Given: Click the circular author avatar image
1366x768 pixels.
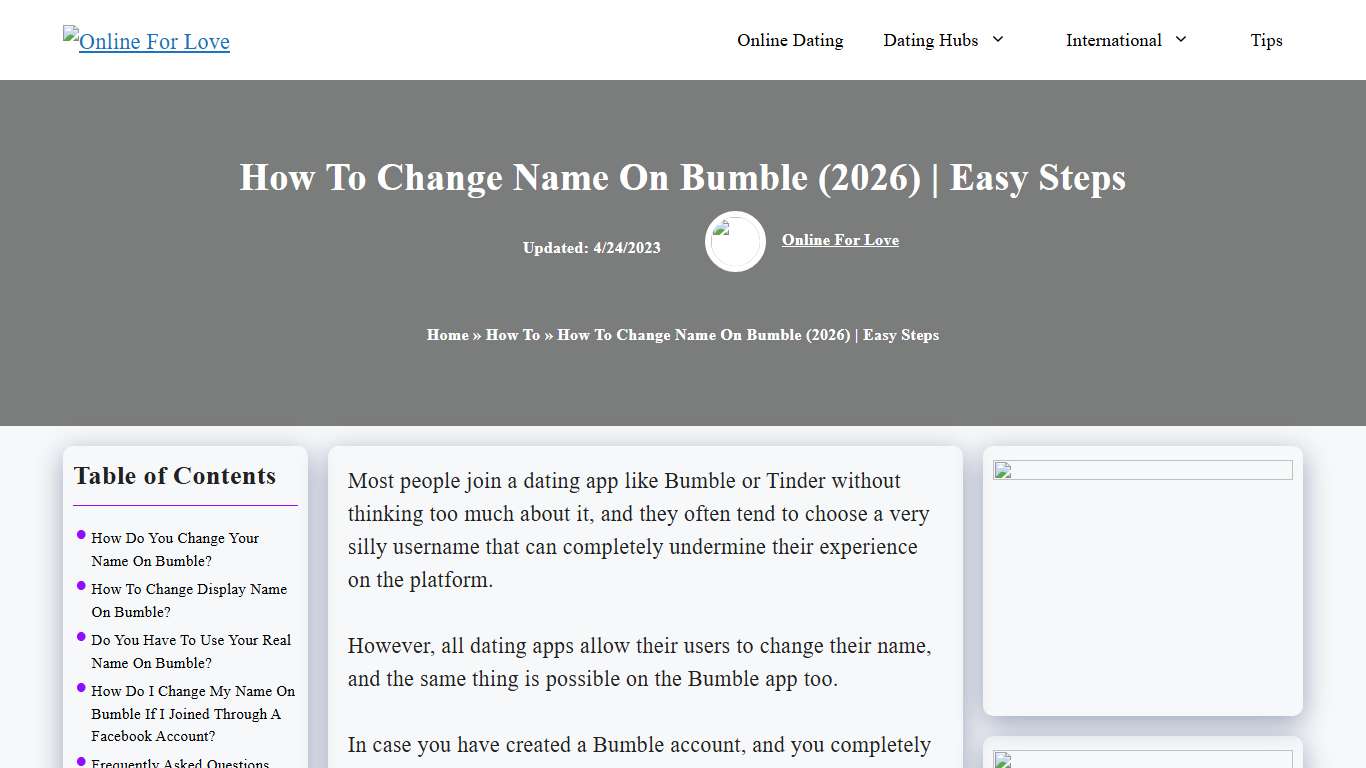Looking at the screenshot, I should click(735, 241).
